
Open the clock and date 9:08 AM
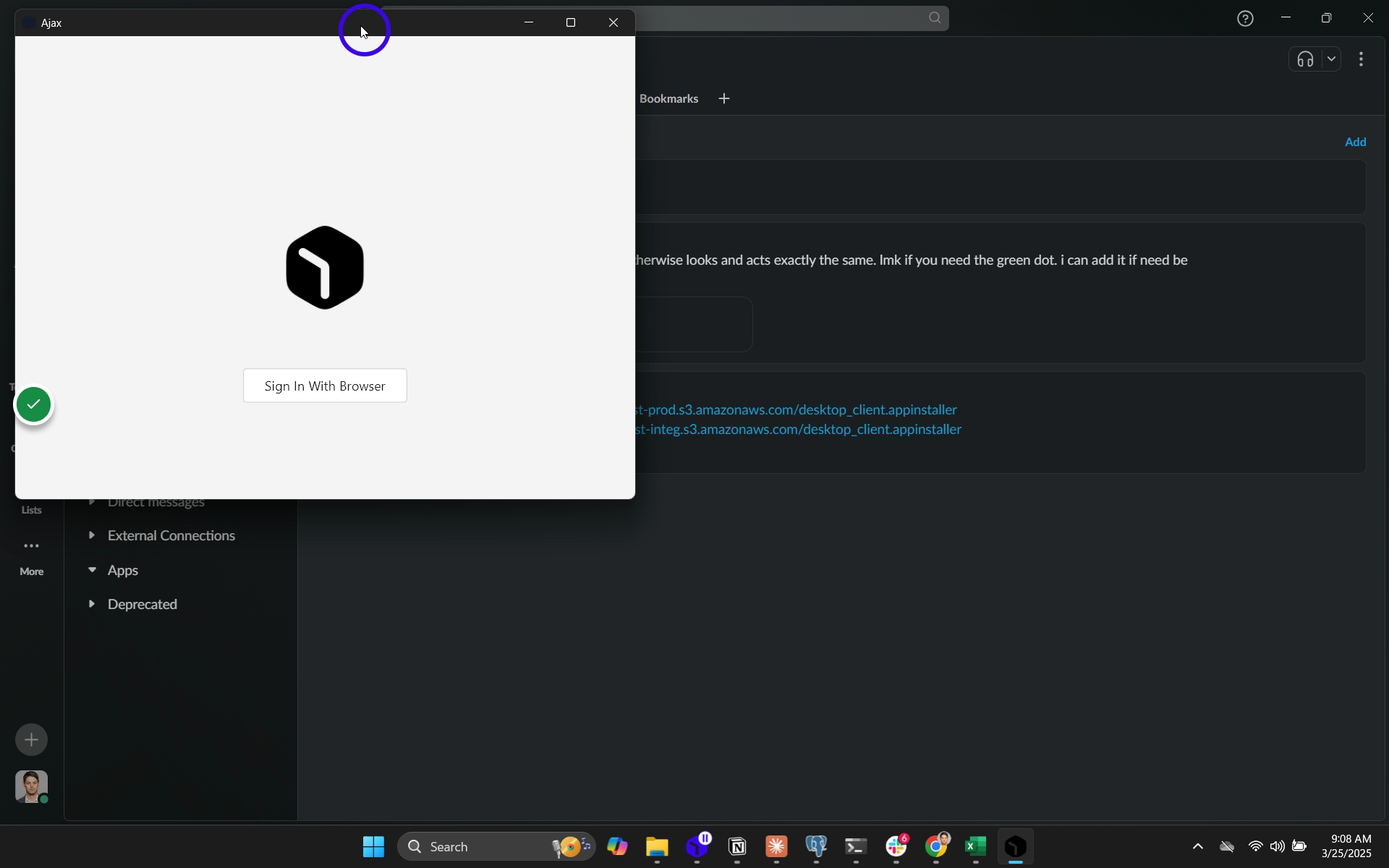click(x=1346, y=846)
